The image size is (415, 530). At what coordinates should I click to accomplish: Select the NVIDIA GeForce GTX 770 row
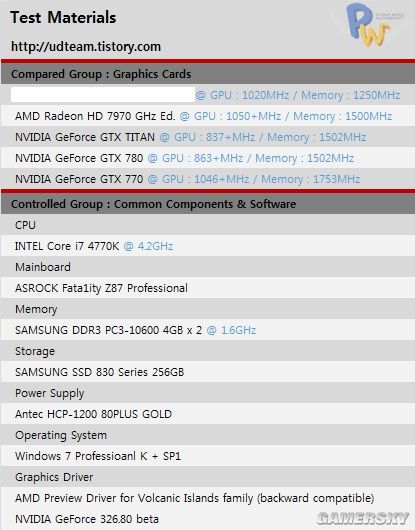coord(208,179)
